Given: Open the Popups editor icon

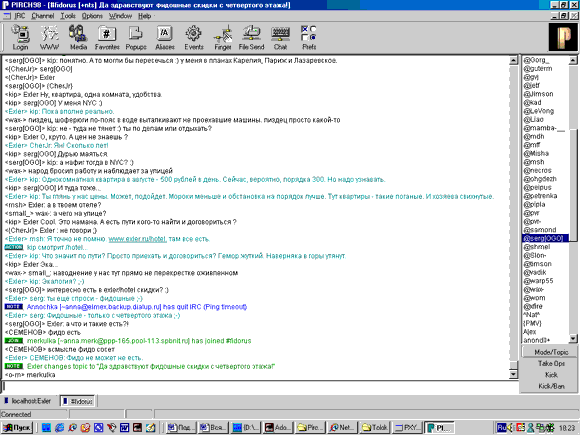Looking at the screenshot, I should (x=136, y=37).
